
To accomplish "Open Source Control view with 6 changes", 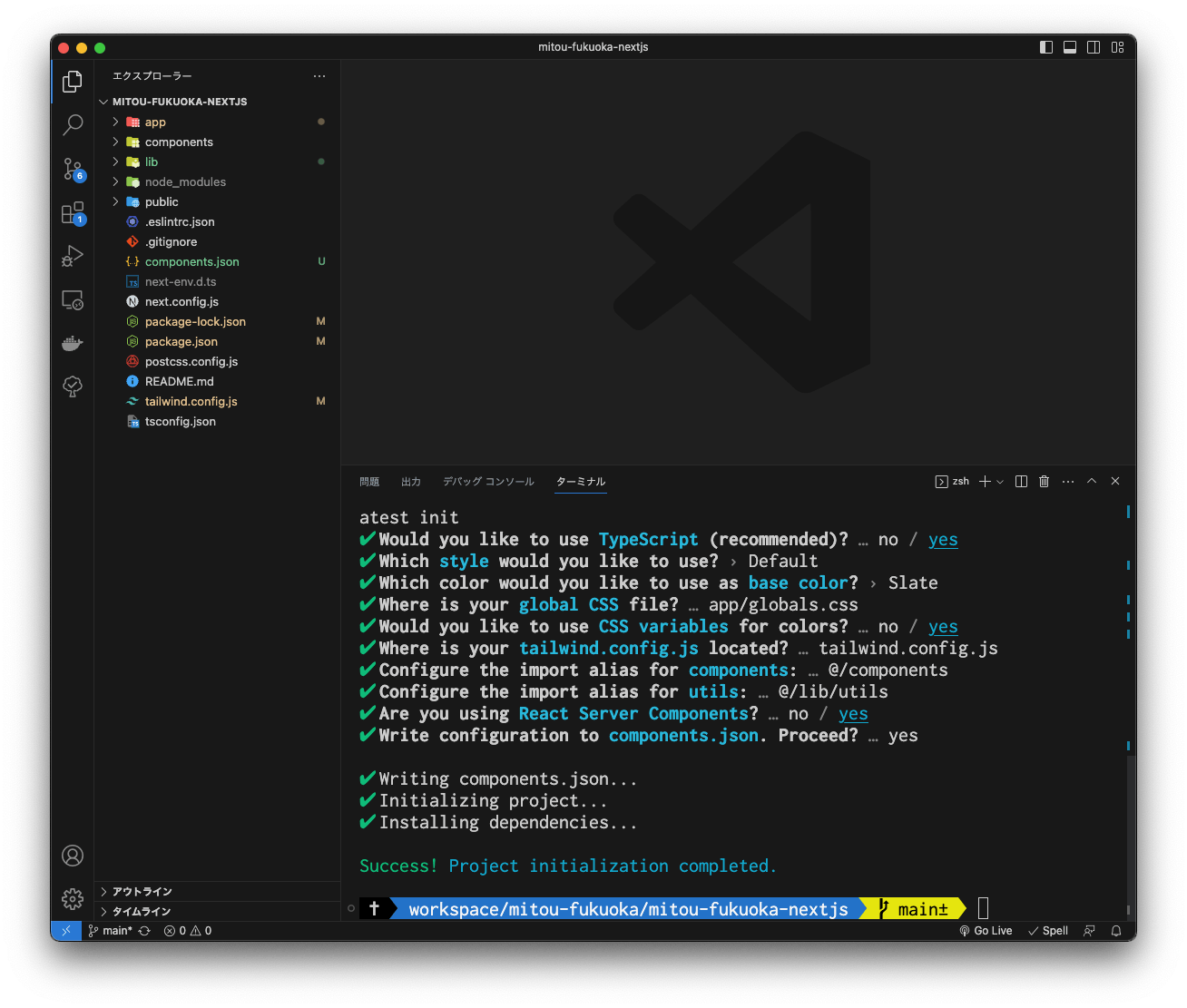I will point(73,169).
